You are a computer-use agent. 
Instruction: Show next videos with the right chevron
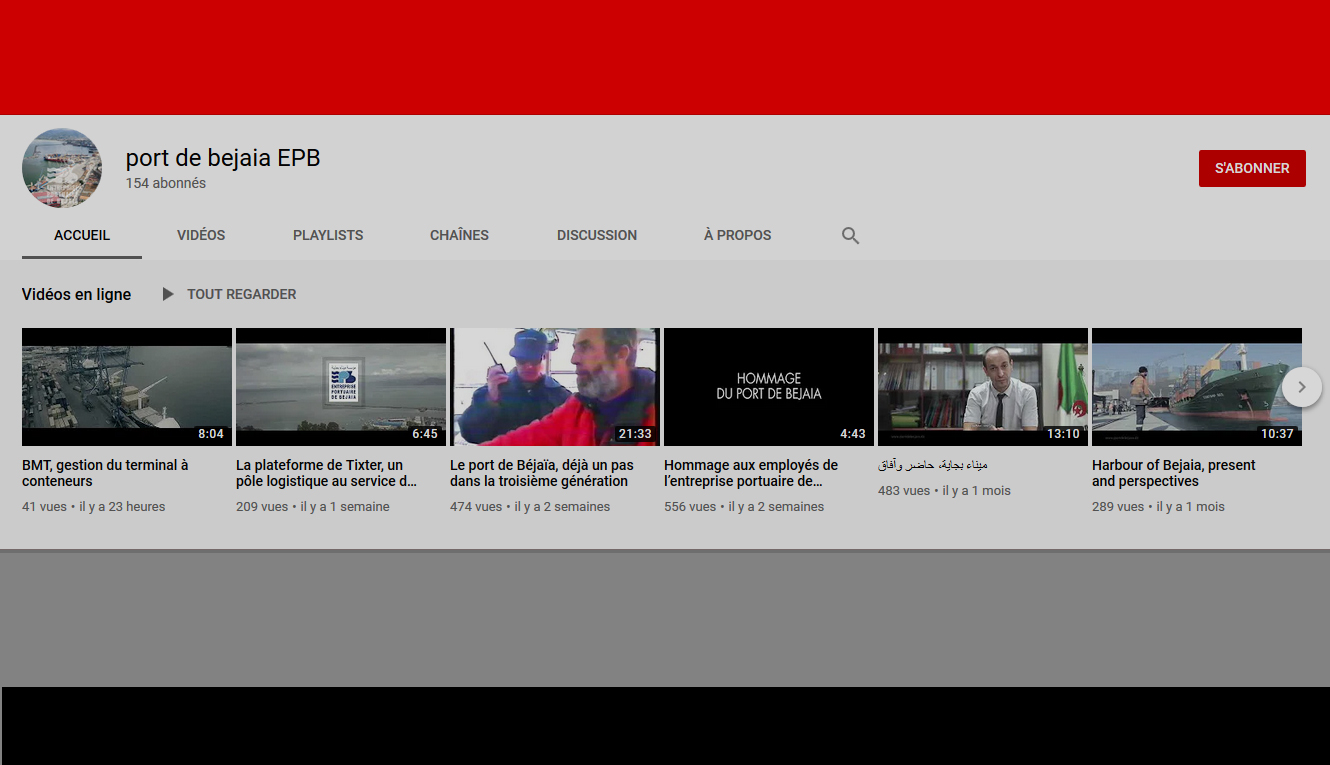coord(1302,387)
